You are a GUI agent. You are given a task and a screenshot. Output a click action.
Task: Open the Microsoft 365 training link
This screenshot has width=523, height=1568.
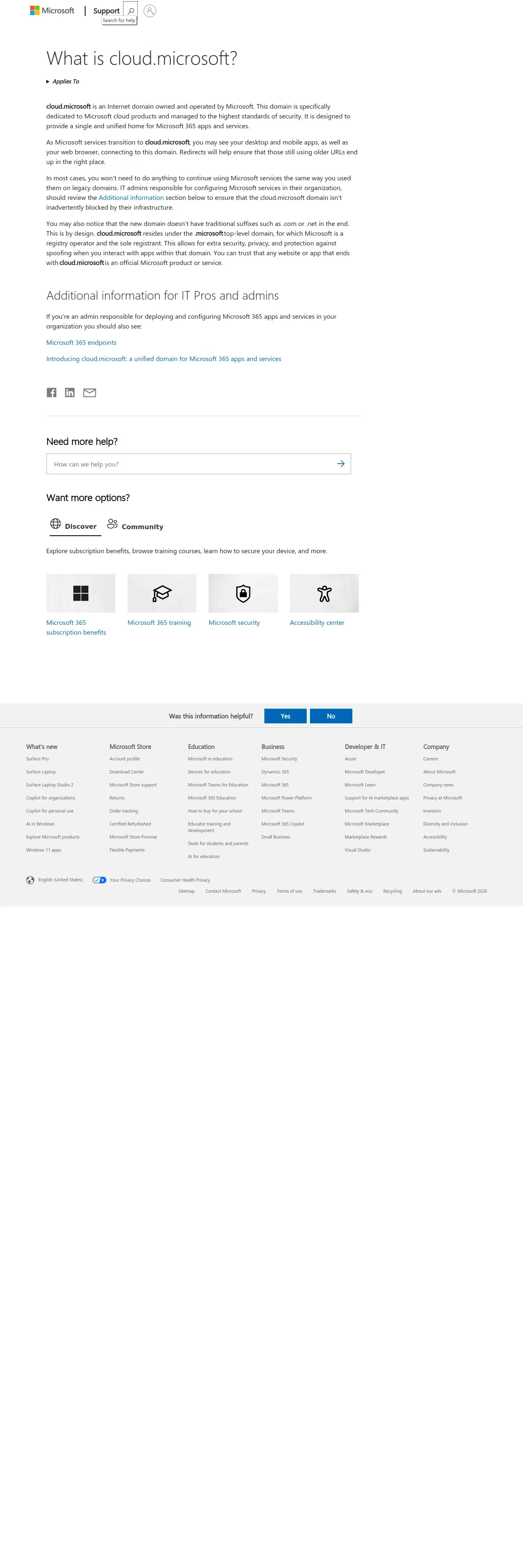159,623
